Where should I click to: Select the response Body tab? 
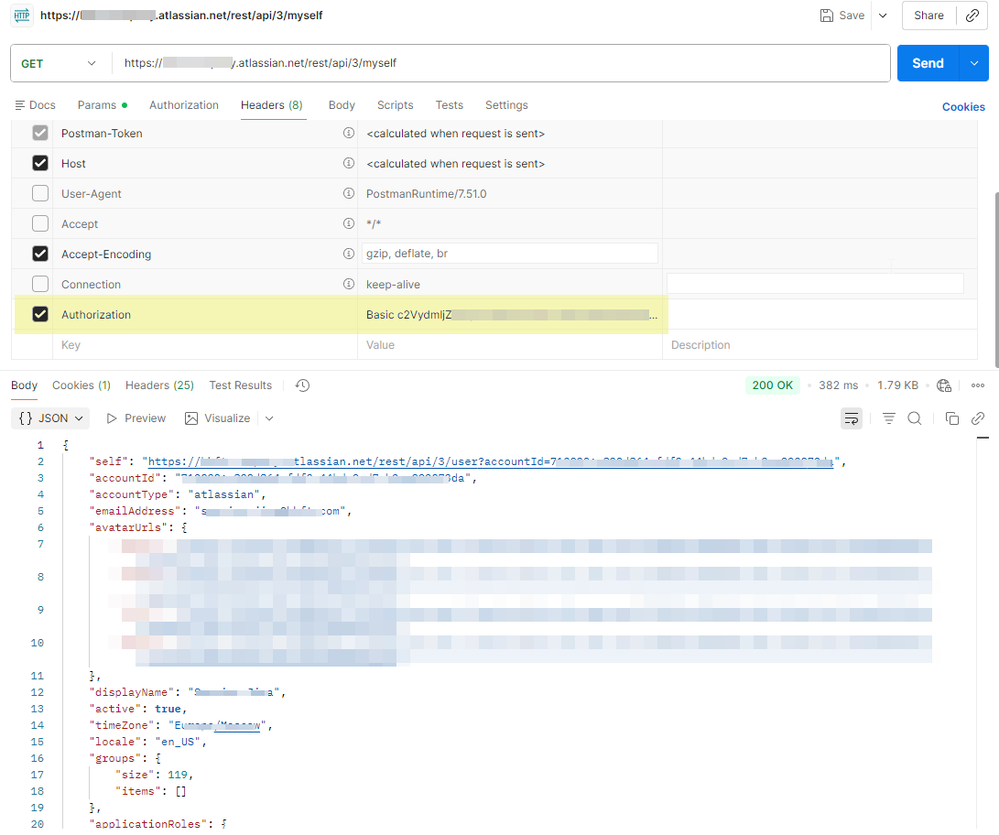tap(24, 385)
